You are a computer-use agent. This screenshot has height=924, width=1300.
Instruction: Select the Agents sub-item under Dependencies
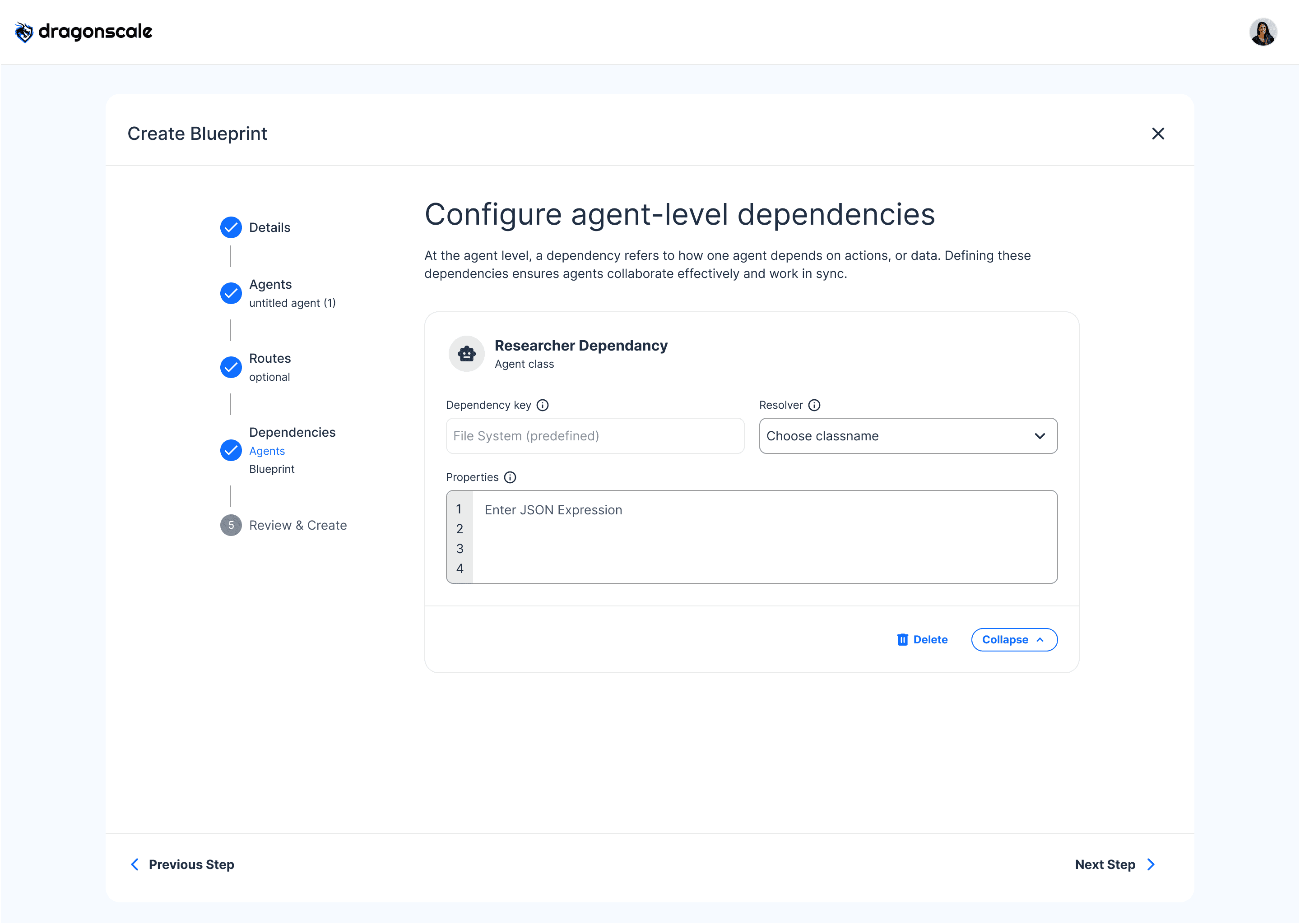267,451
